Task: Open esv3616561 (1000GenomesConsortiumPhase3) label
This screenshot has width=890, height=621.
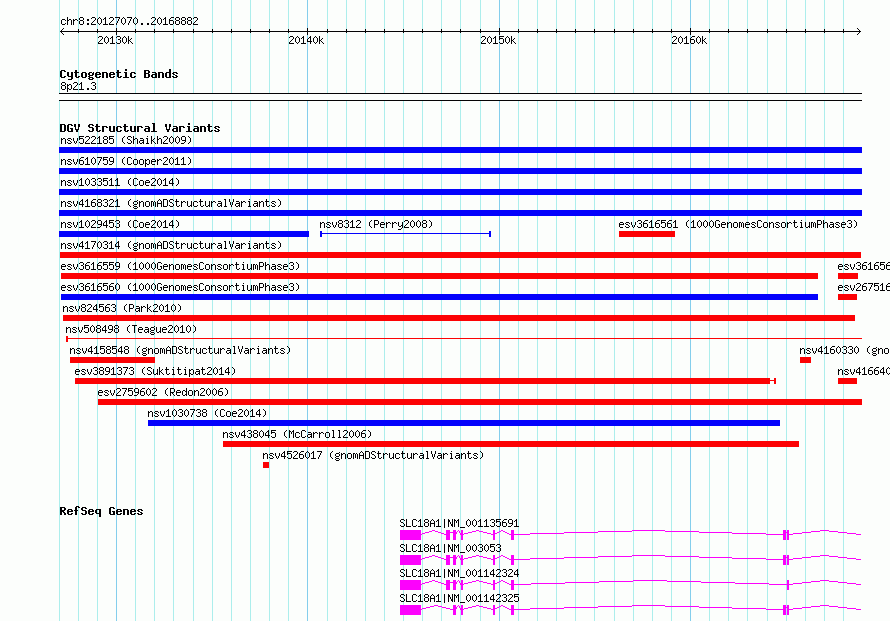Action: click(738, 224)
